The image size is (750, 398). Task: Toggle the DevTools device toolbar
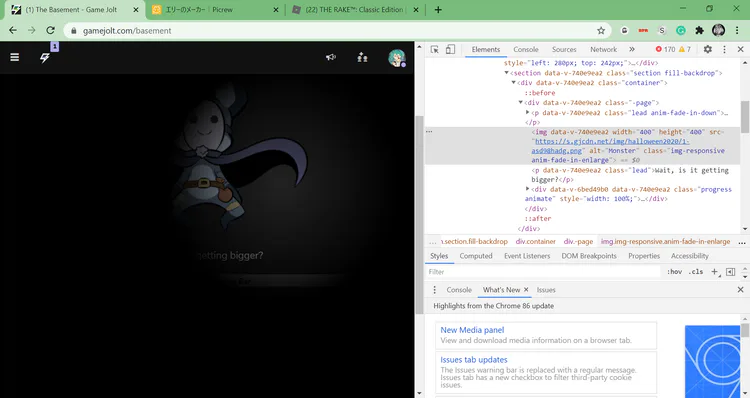click(450, 49)
